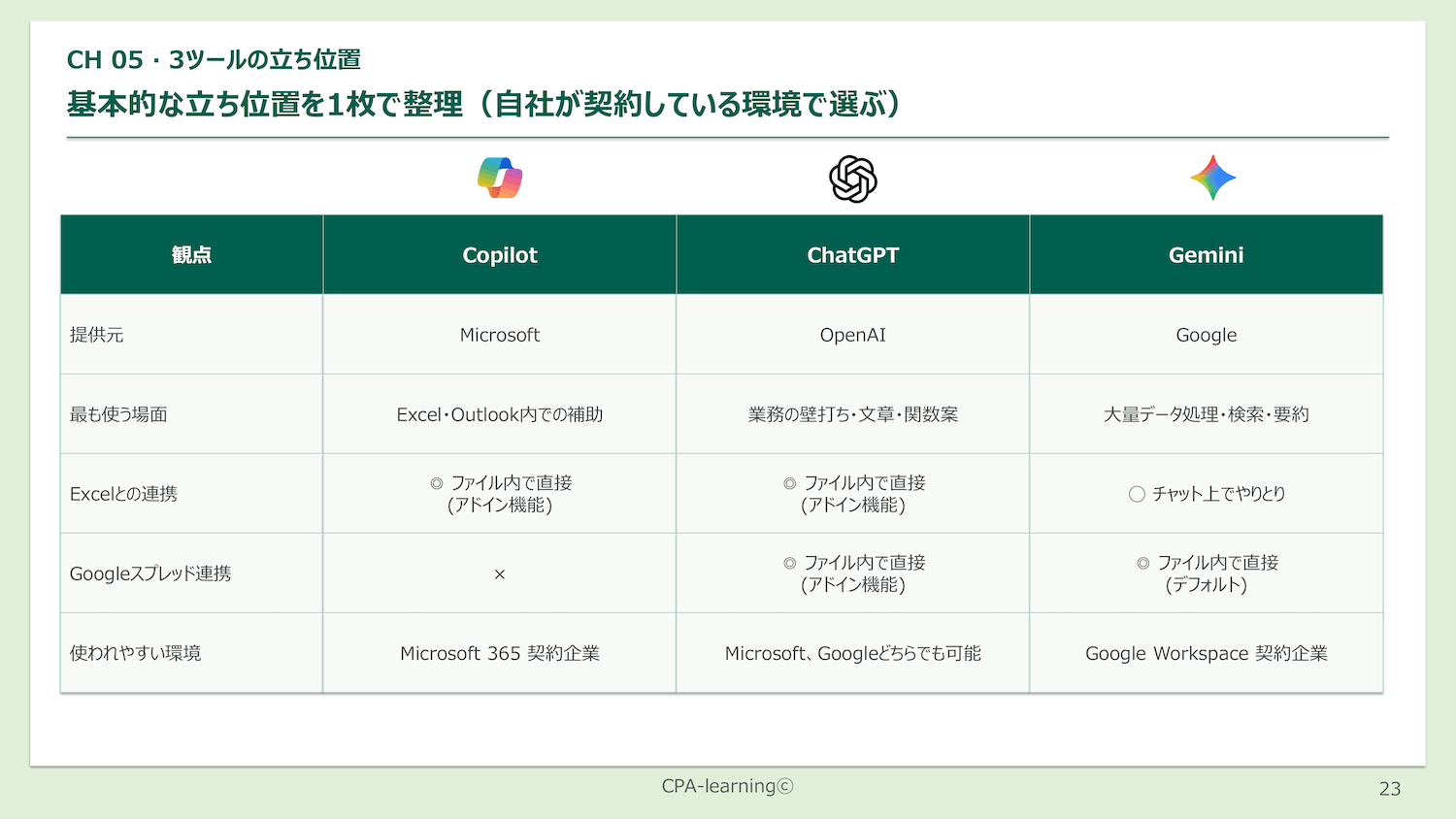Click the slide page number "23"

coord(1390,789)
